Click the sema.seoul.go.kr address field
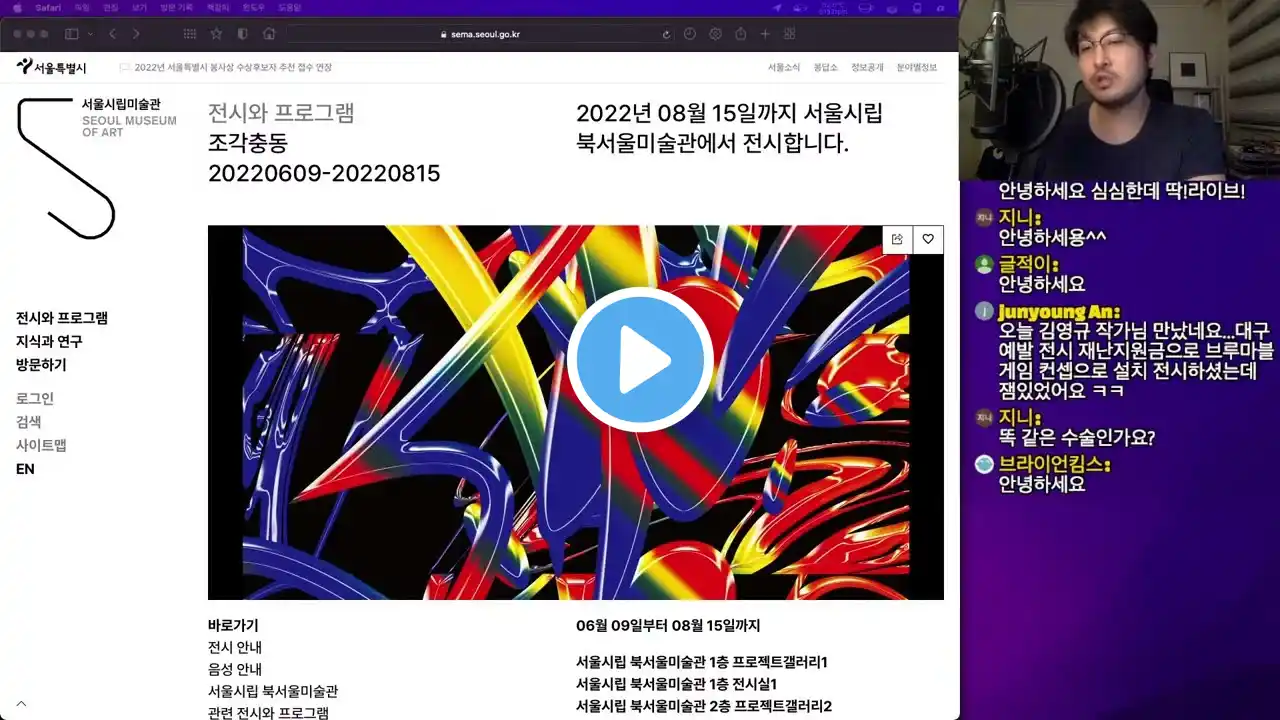This screenshot has width=1280, height=720. pos(480,34)
